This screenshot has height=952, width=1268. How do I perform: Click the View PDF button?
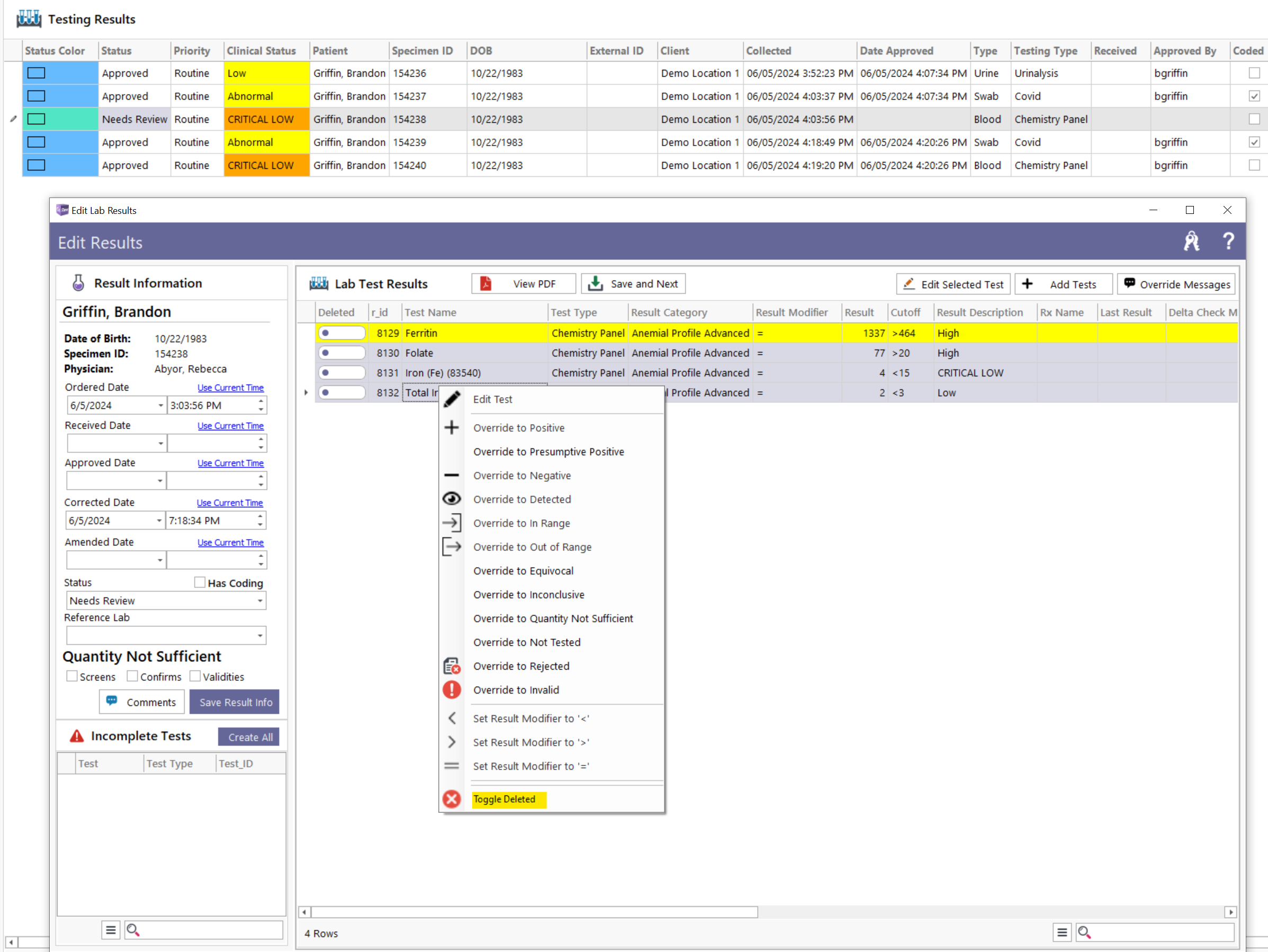coord(524,284)
